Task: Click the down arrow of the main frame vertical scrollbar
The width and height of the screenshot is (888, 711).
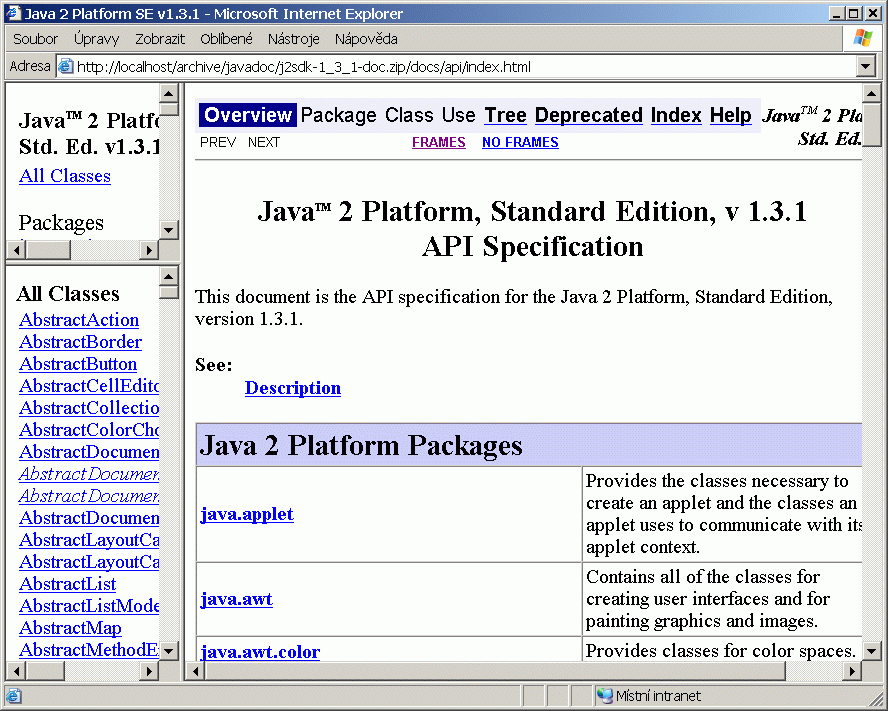Action: (871, 651)
